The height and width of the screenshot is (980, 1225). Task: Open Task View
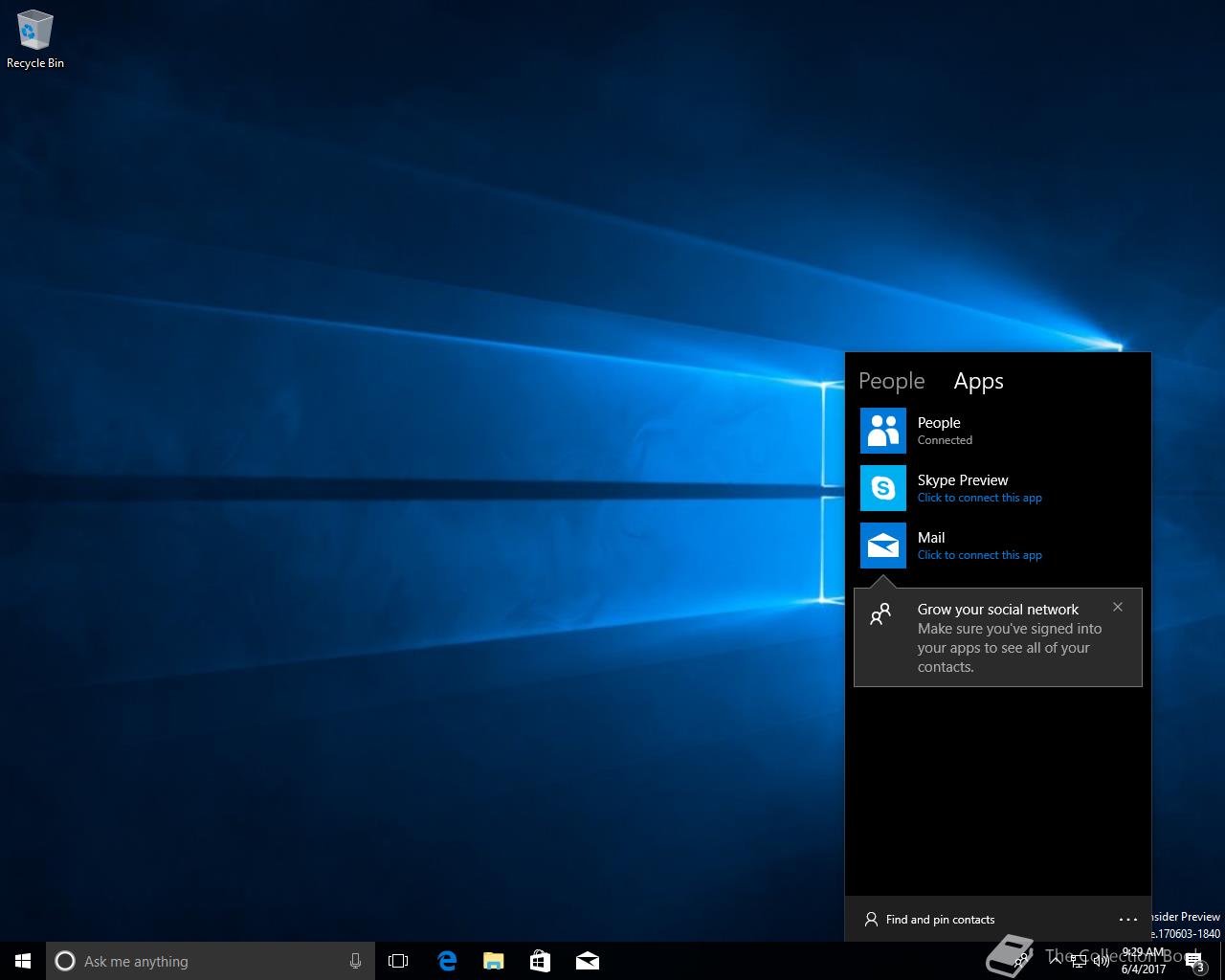point(398,961)
